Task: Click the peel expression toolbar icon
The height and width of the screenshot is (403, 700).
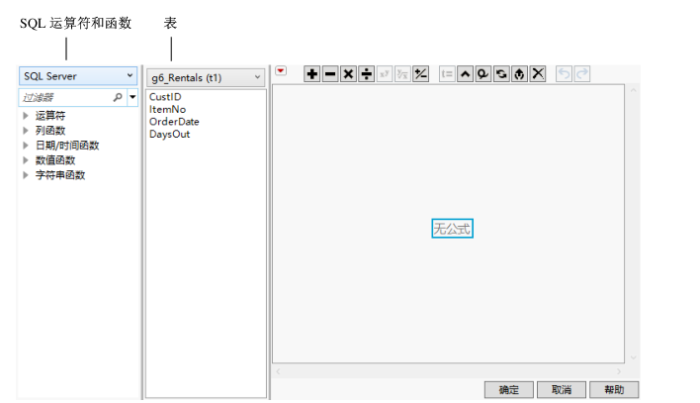Action: (519, 74)
